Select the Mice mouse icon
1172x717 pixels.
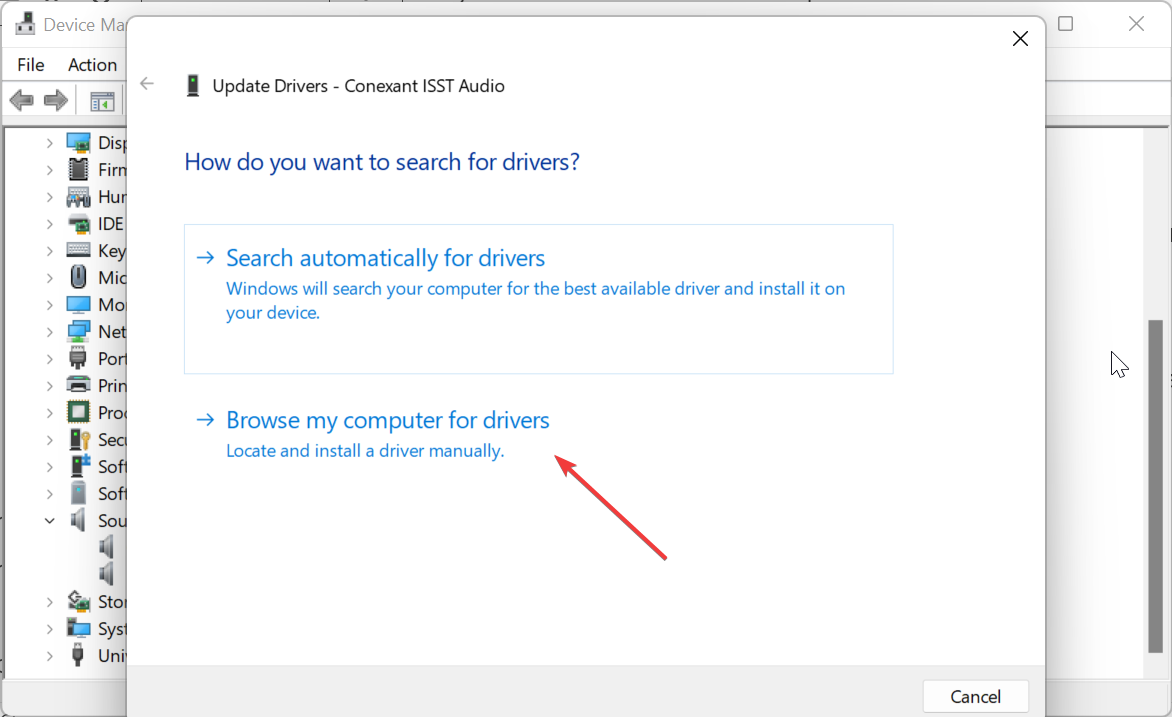[x=78, y=277]
